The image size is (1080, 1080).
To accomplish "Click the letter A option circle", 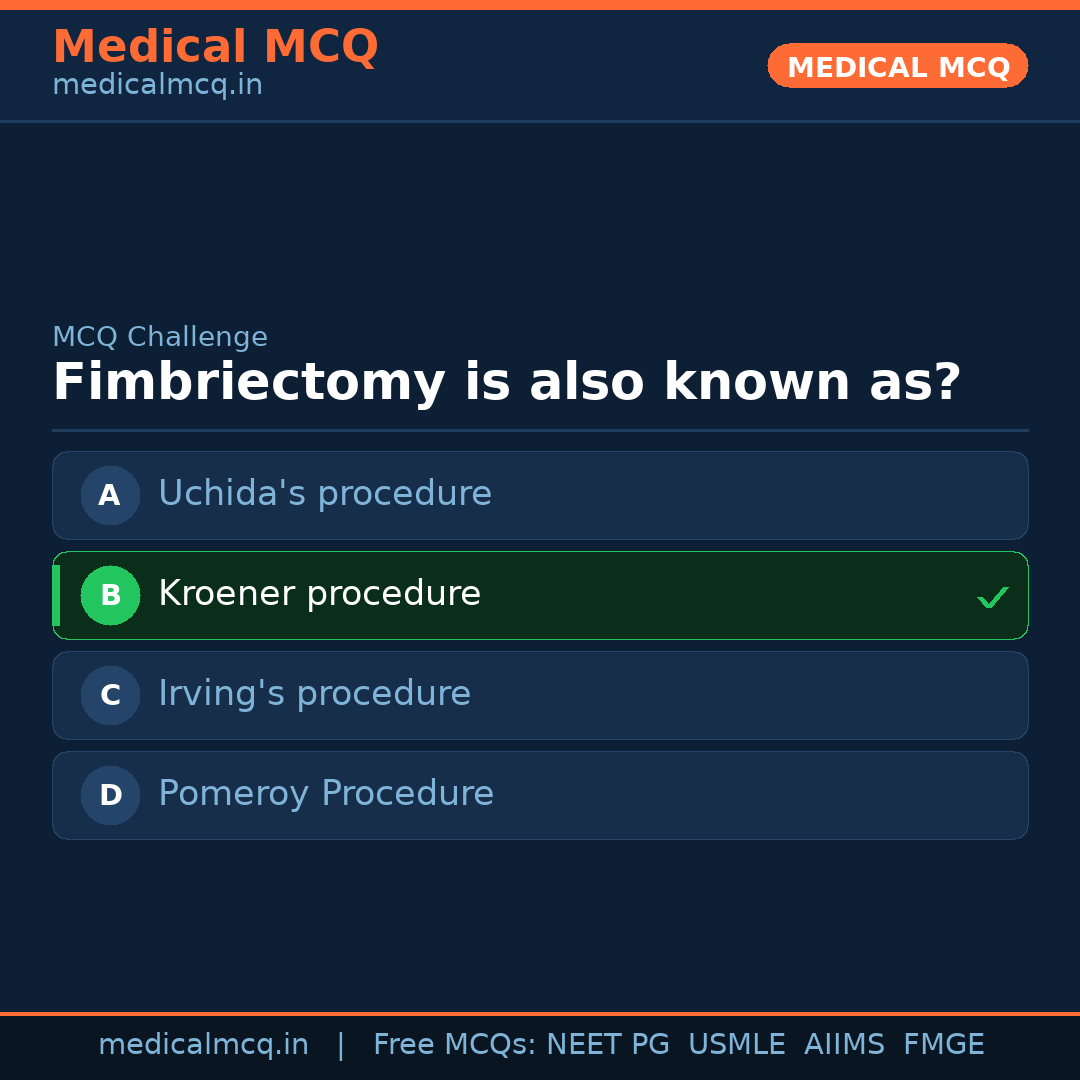I will 110,495.
